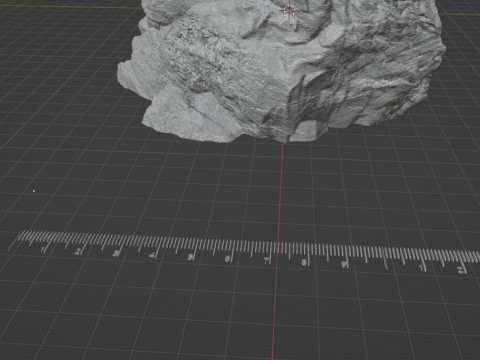This screenshot has height=360, width=480.
Task: Click the ruler's number 5 mark
Action: (190, 257)
